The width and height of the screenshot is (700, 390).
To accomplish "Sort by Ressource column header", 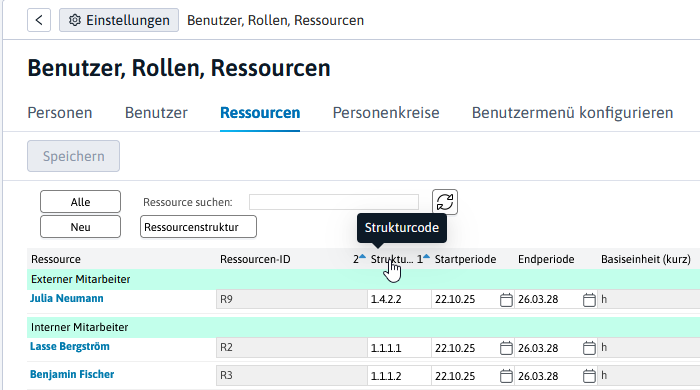I will (x=56, y=259).
